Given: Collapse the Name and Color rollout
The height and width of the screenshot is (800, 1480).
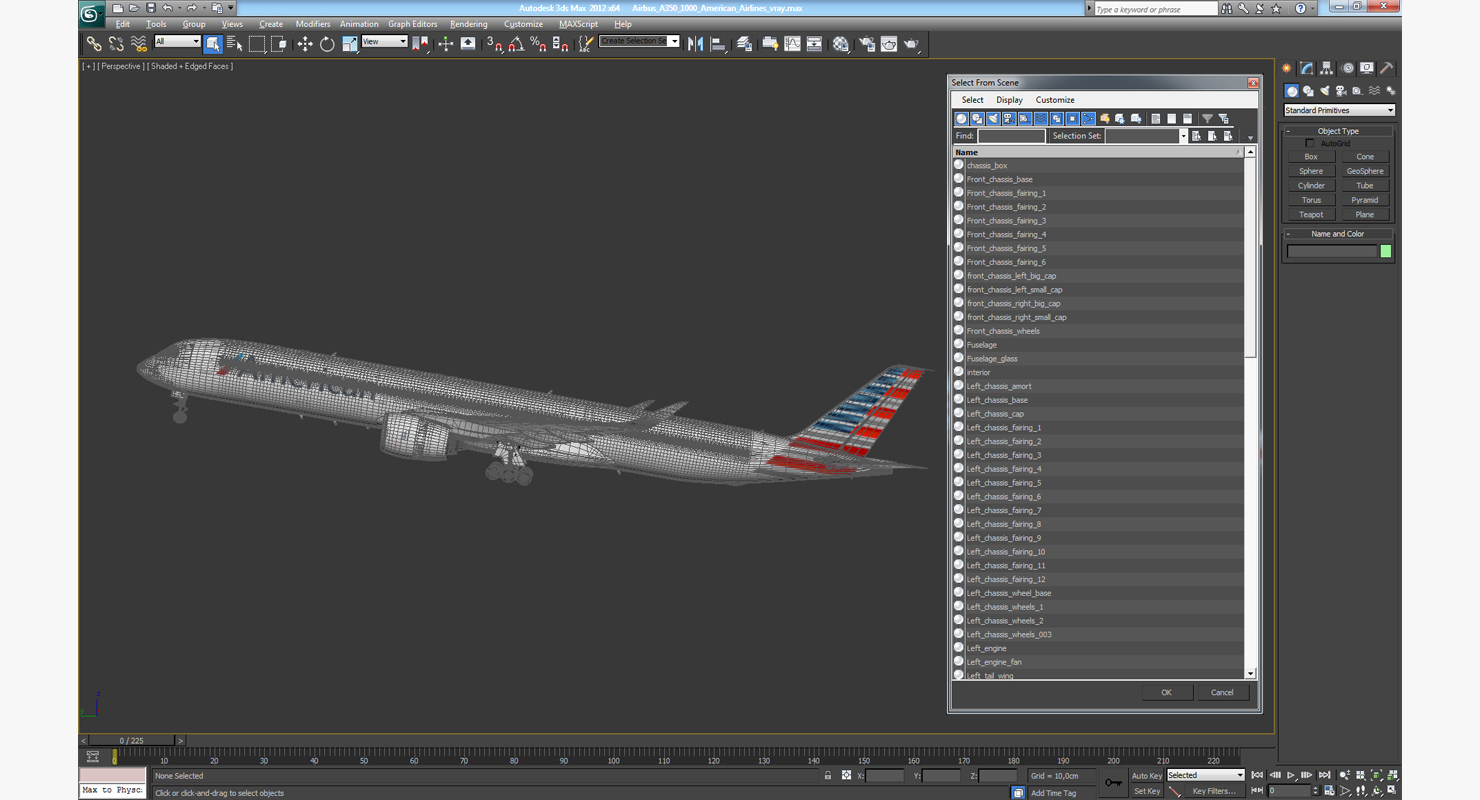Looking at the screenshot, I should coord(1338,234).
